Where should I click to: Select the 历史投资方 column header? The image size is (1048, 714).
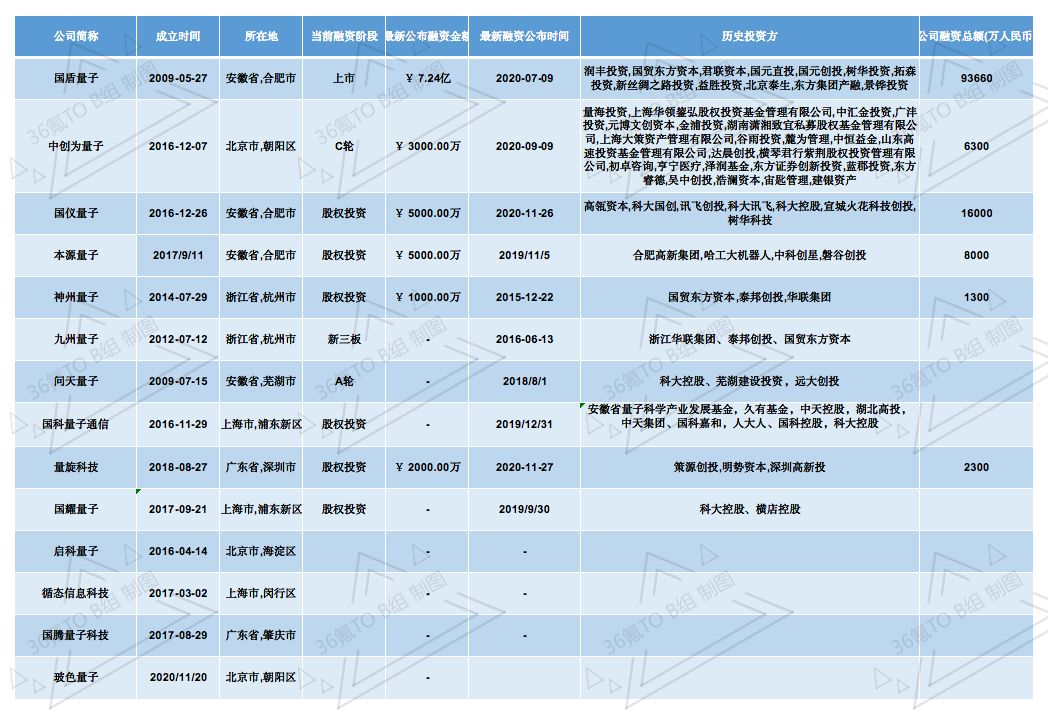point(749,36)
